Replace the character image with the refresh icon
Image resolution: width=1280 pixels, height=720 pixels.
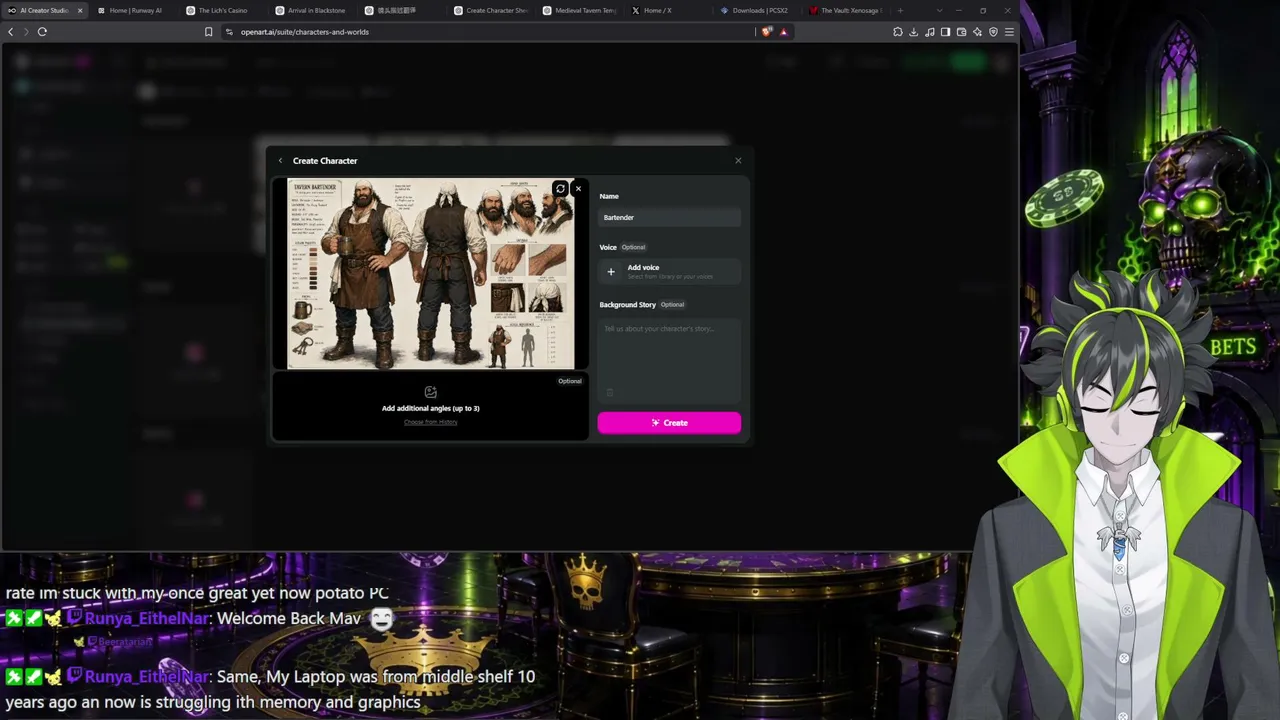560,188
